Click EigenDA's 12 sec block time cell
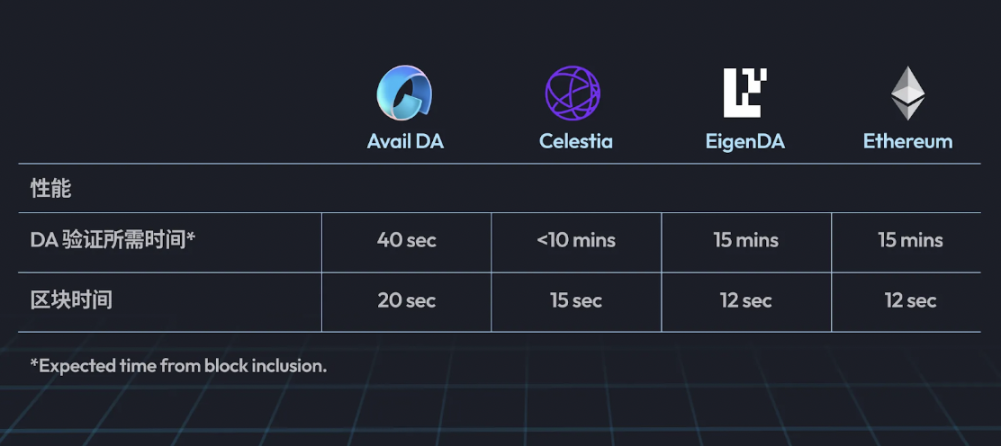 746,301
